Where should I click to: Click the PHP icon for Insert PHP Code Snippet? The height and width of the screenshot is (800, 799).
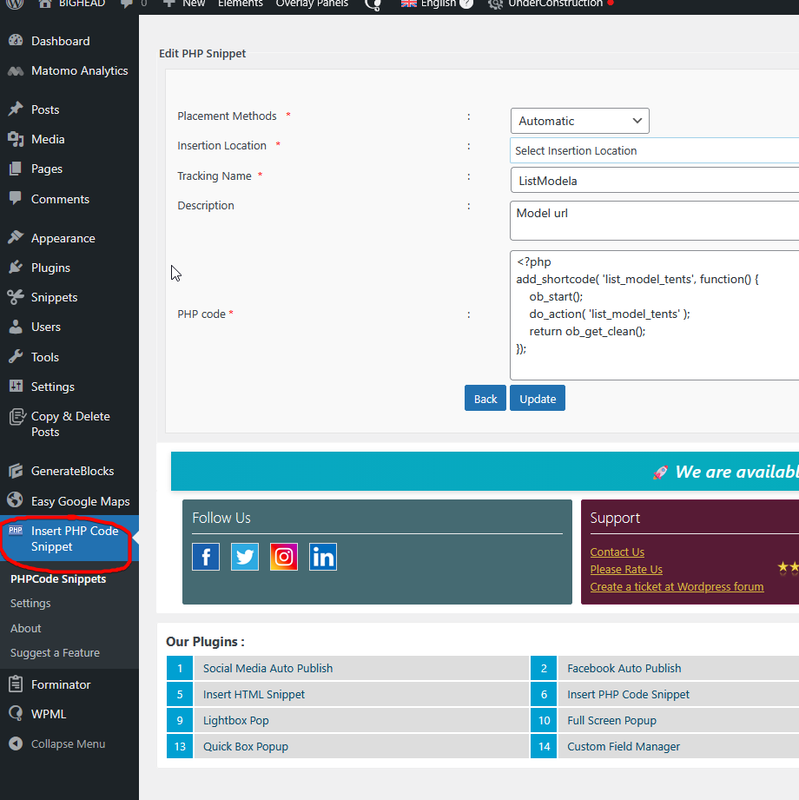[16, 530]
